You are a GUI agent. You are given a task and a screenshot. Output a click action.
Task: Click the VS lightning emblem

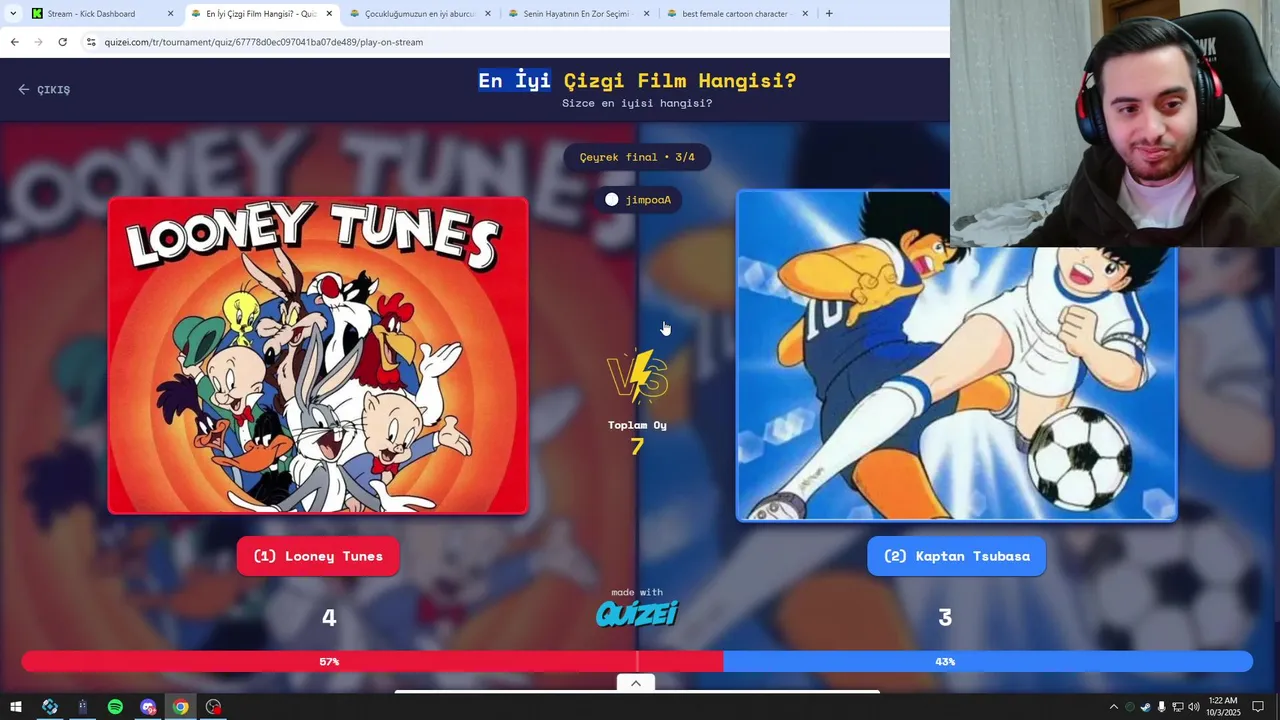637,376
